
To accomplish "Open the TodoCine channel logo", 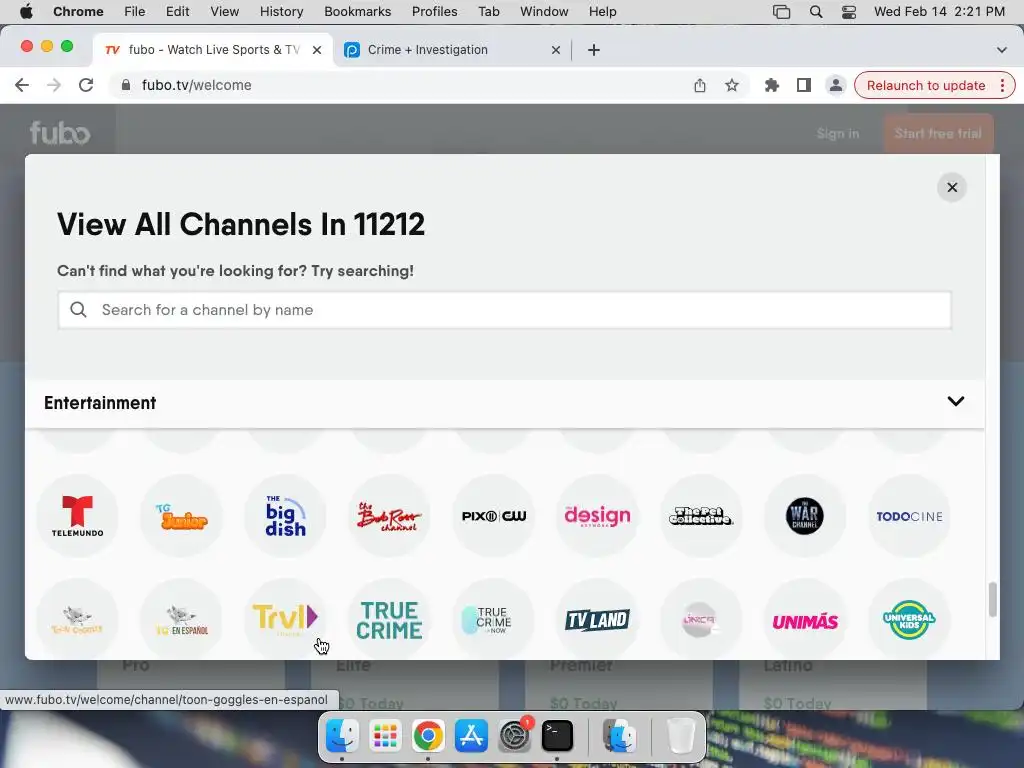I will coord(909,516).
